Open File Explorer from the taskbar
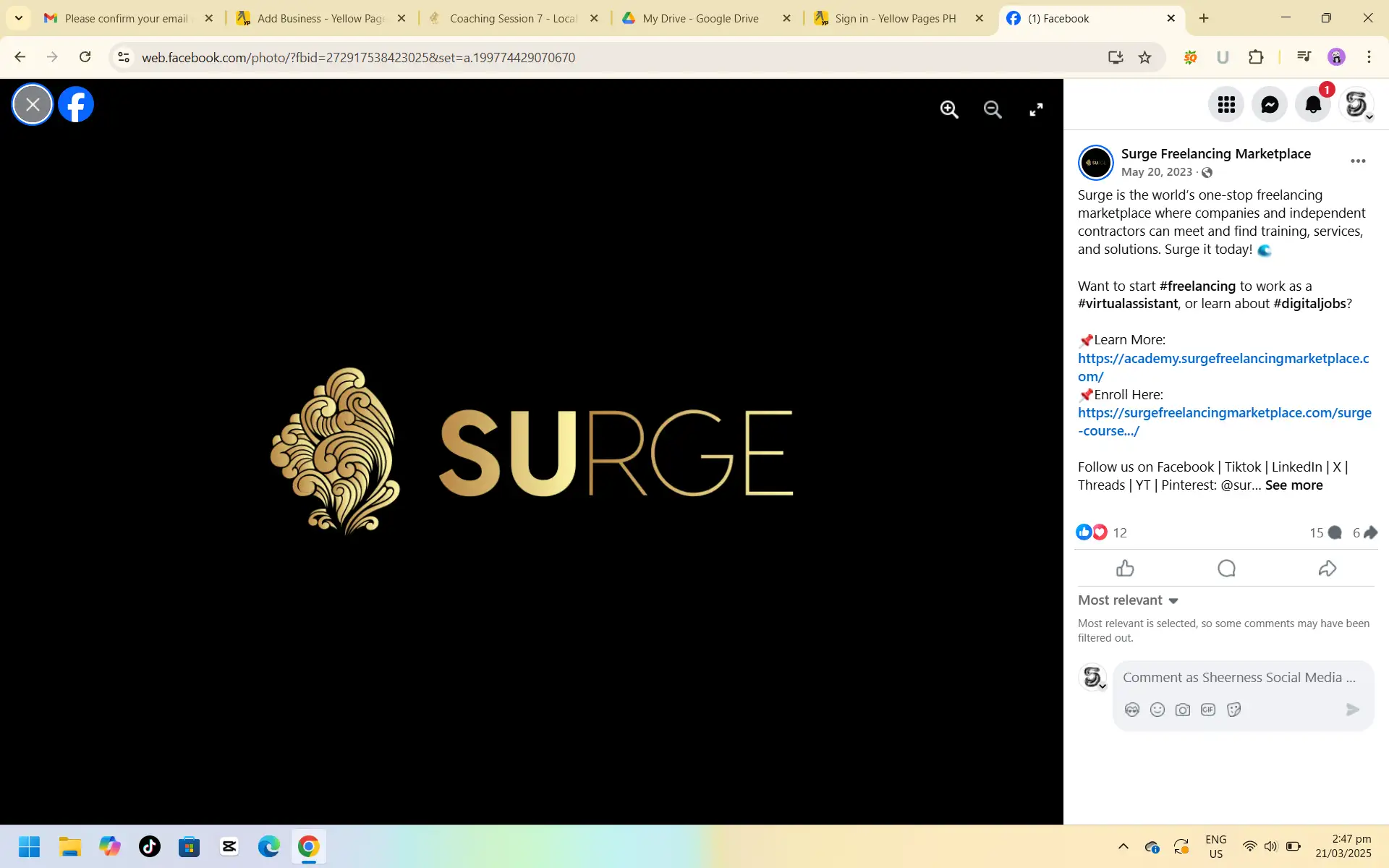 69,846
